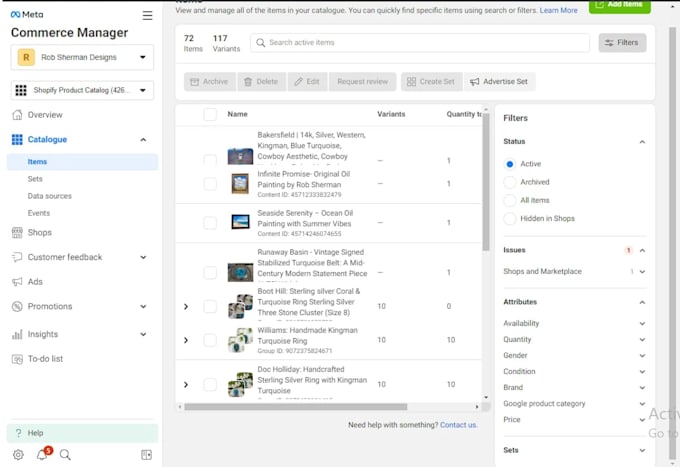Click the Delete trash button
Viewport: 680px width, 467px height.
261,82
